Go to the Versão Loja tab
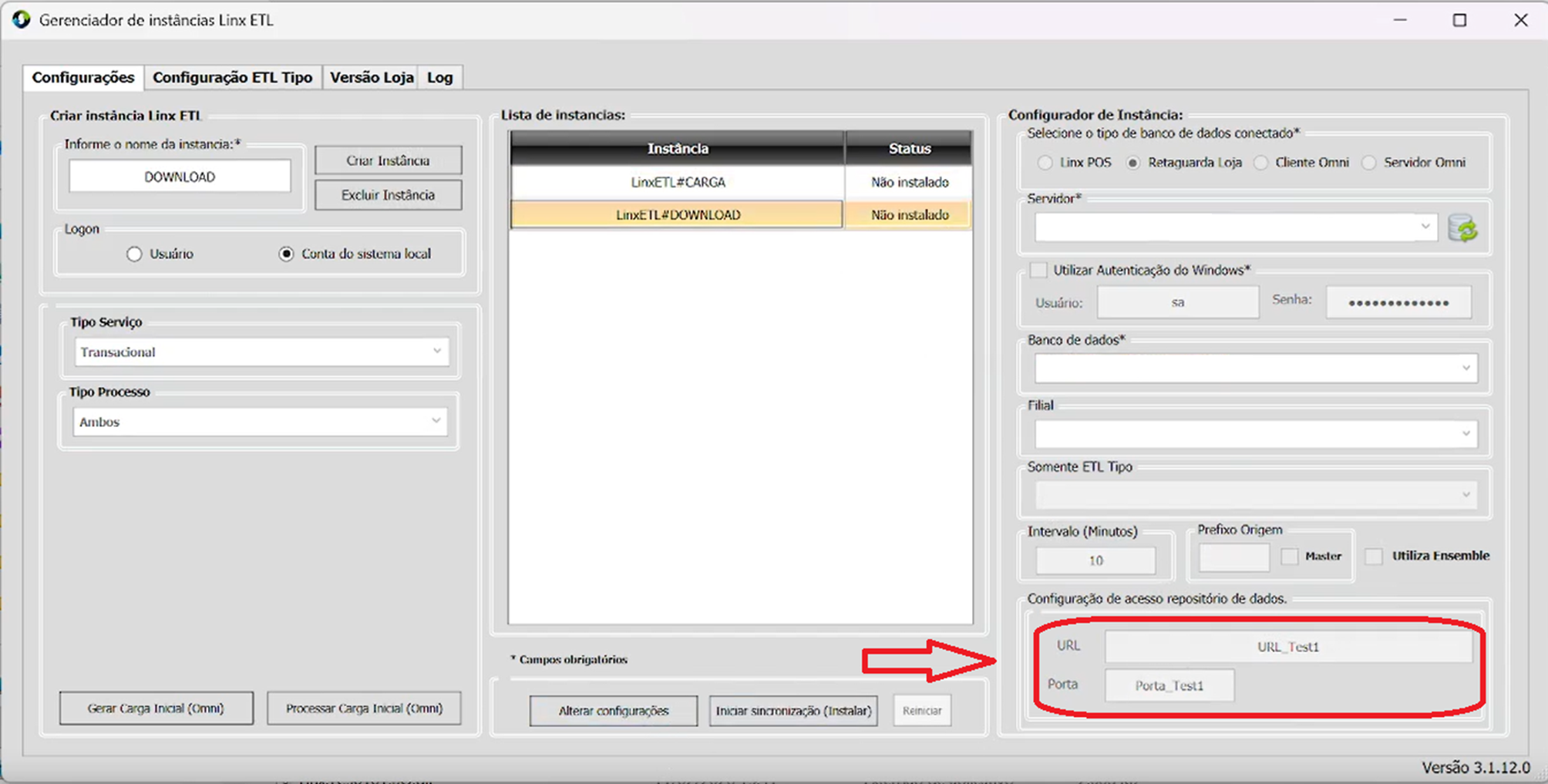Viewport: 1548px width, 784px height. [x=372, y=77]
